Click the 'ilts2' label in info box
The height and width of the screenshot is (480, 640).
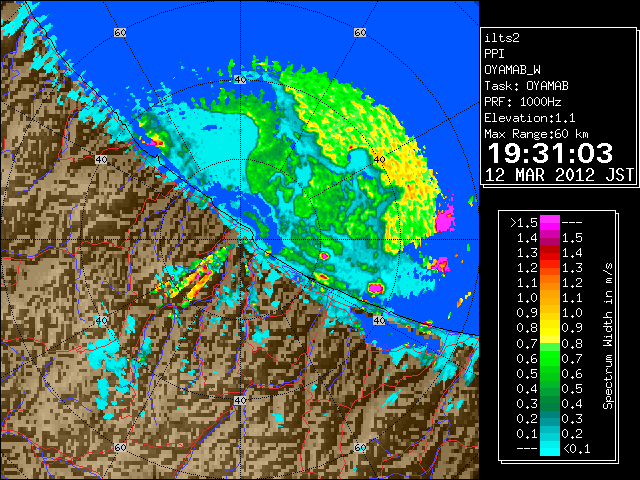(x=502, y=38)
